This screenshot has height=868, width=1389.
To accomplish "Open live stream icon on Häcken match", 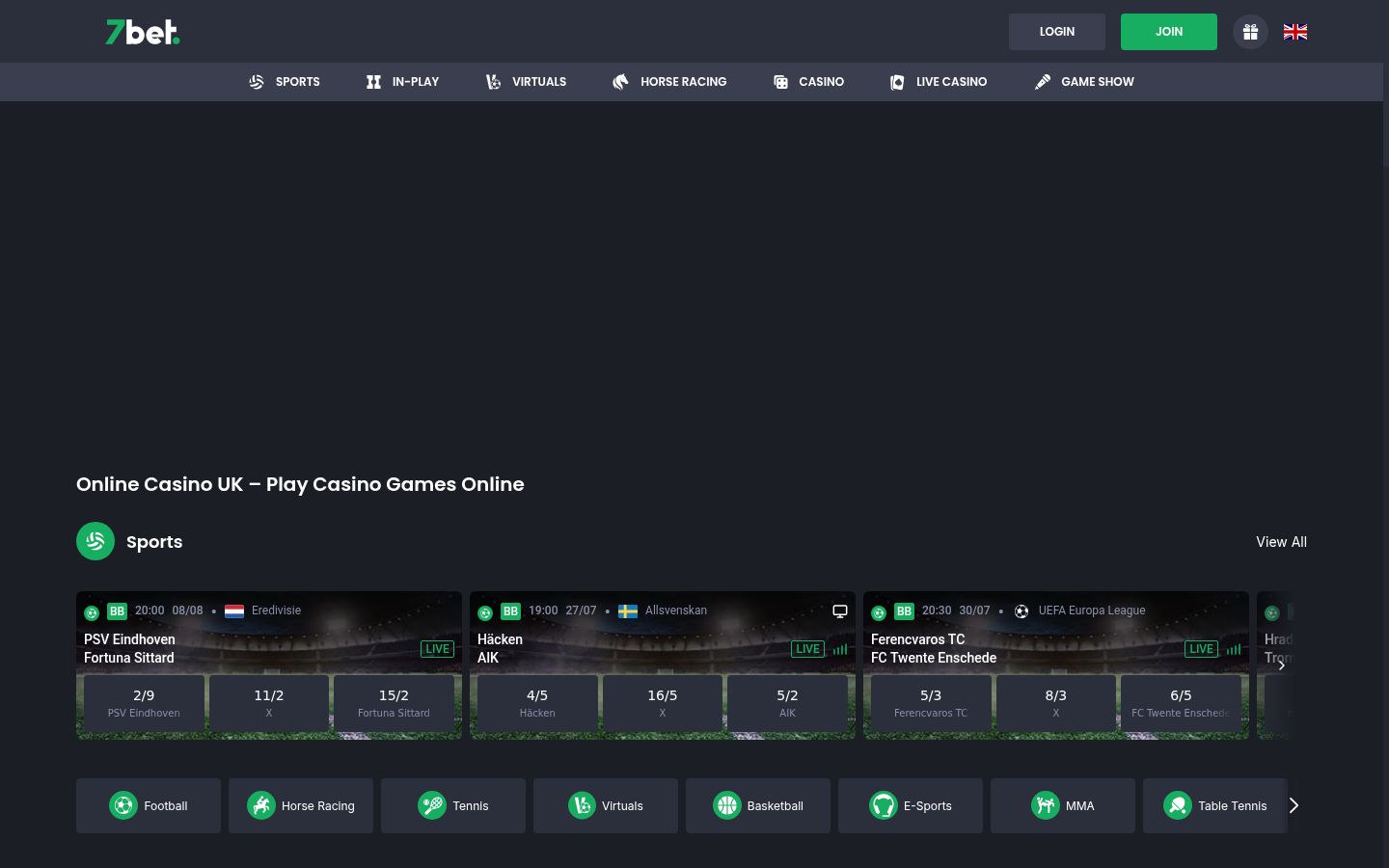I will click(840, 610).
